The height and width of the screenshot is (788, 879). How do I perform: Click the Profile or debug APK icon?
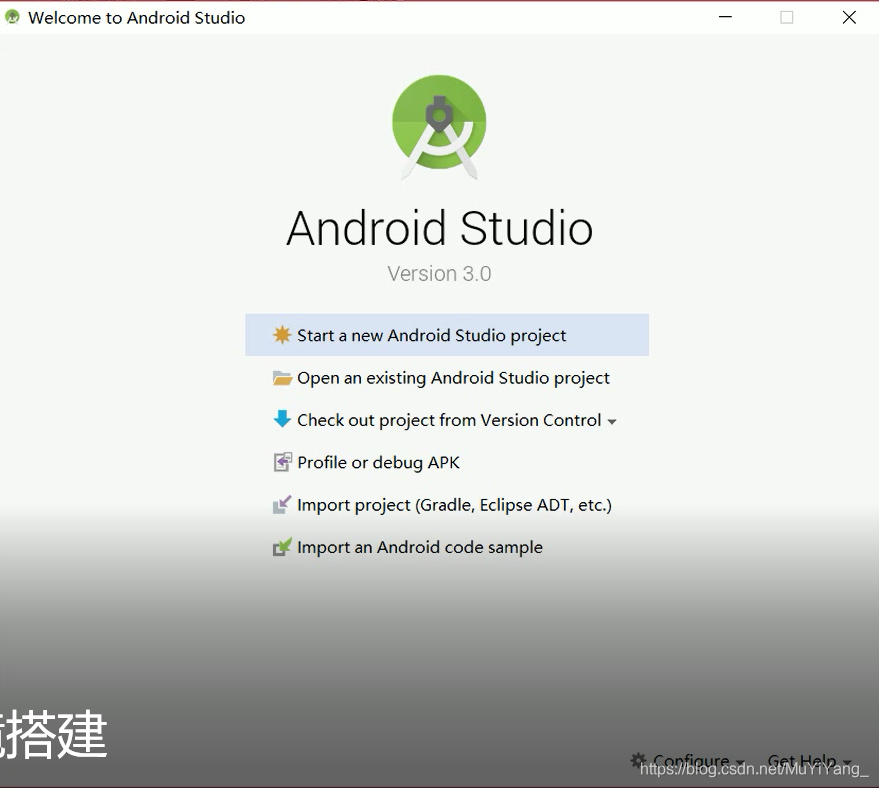(x=283, y=462)
